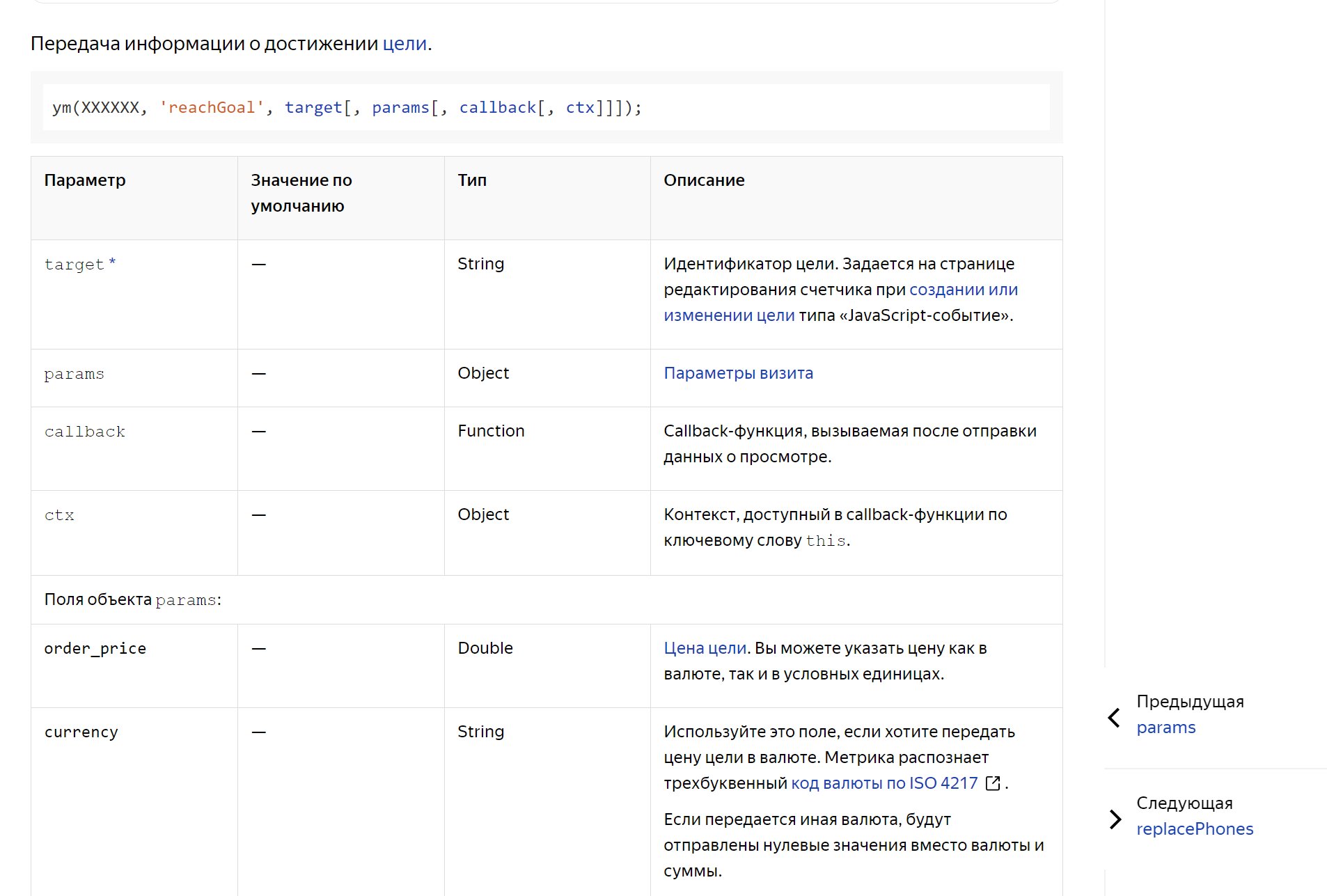Go to the previous article 'params'
1327x896 pixels.
tap(1165, 728)
